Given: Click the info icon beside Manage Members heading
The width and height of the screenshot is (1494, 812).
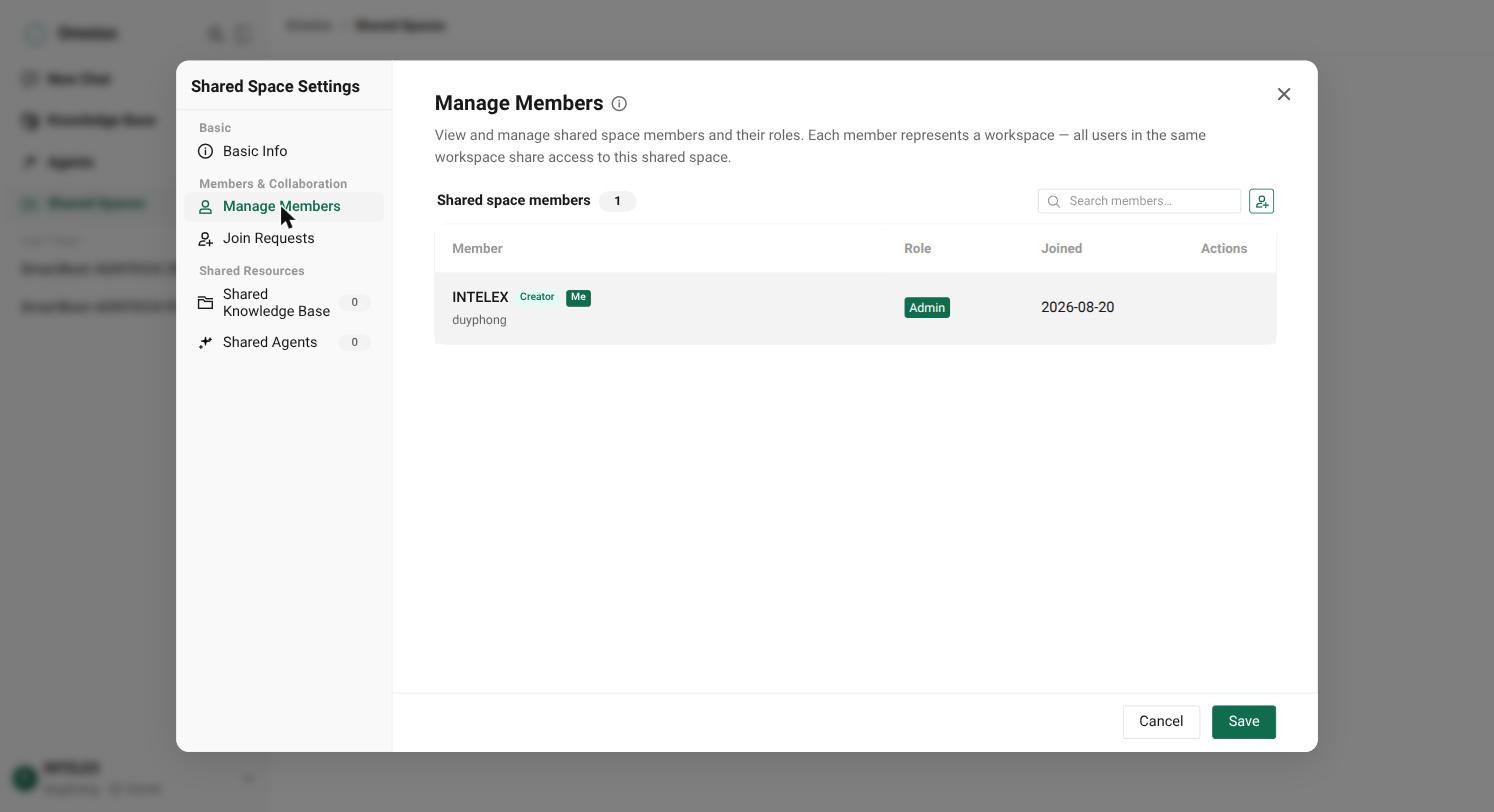Looking at the screenshot, I should pos(619,104).
